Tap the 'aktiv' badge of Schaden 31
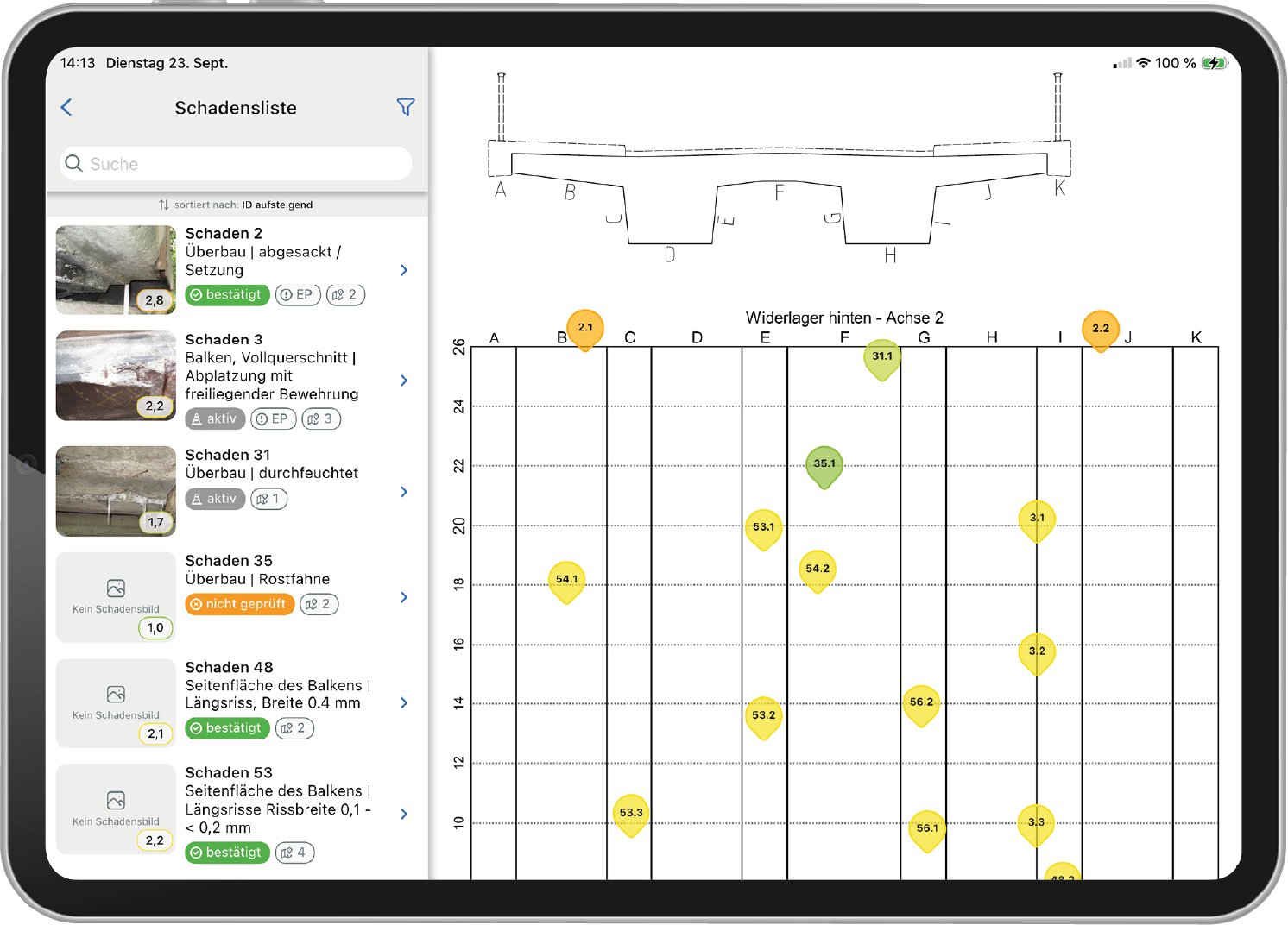 point(215,499)
